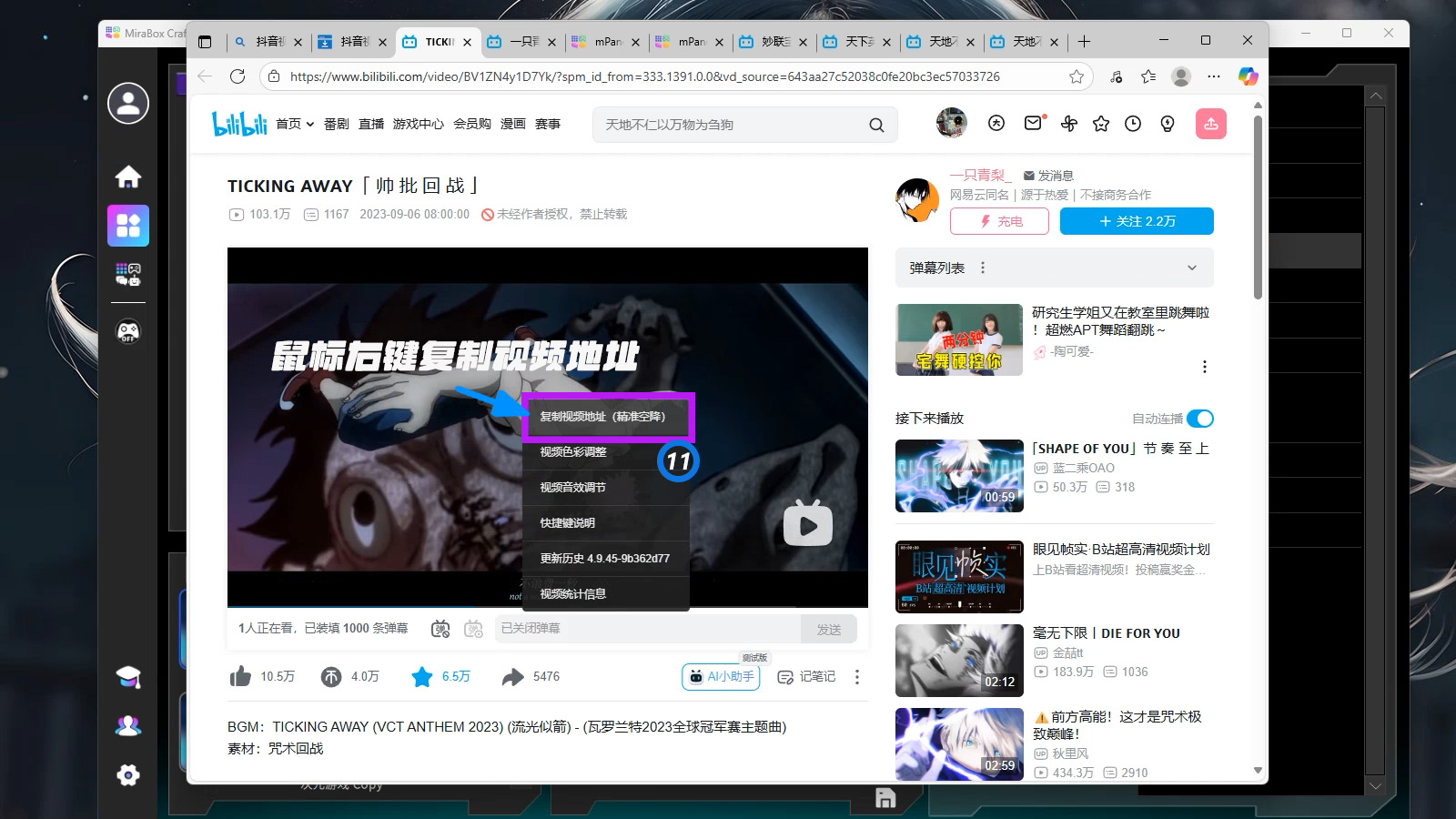Click 发消息 link near uploader name
1456x819 pixels.
pyautogui.click(x=1048, y=176)
